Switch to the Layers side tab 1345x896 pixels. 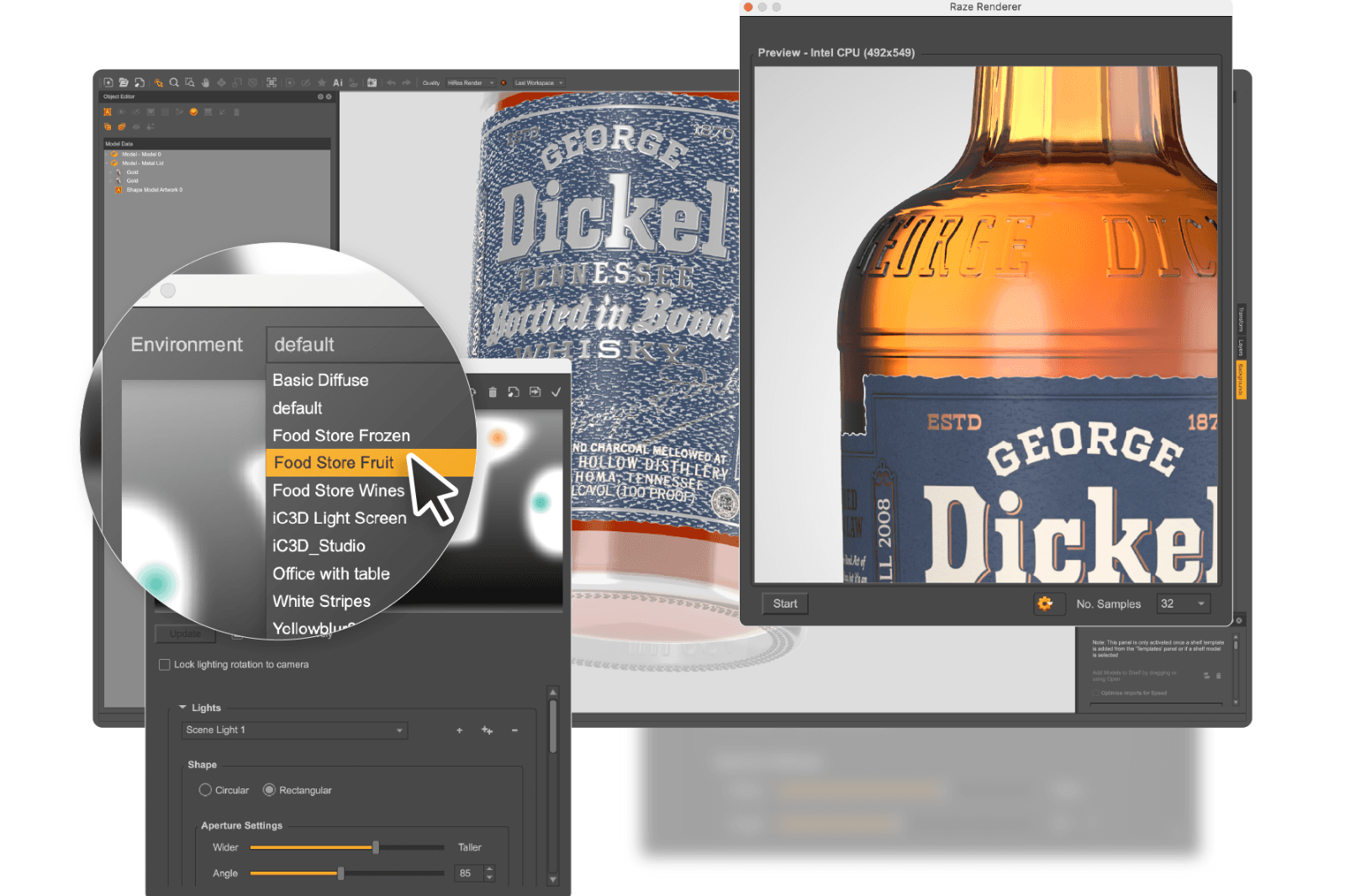click(1240, 348)
